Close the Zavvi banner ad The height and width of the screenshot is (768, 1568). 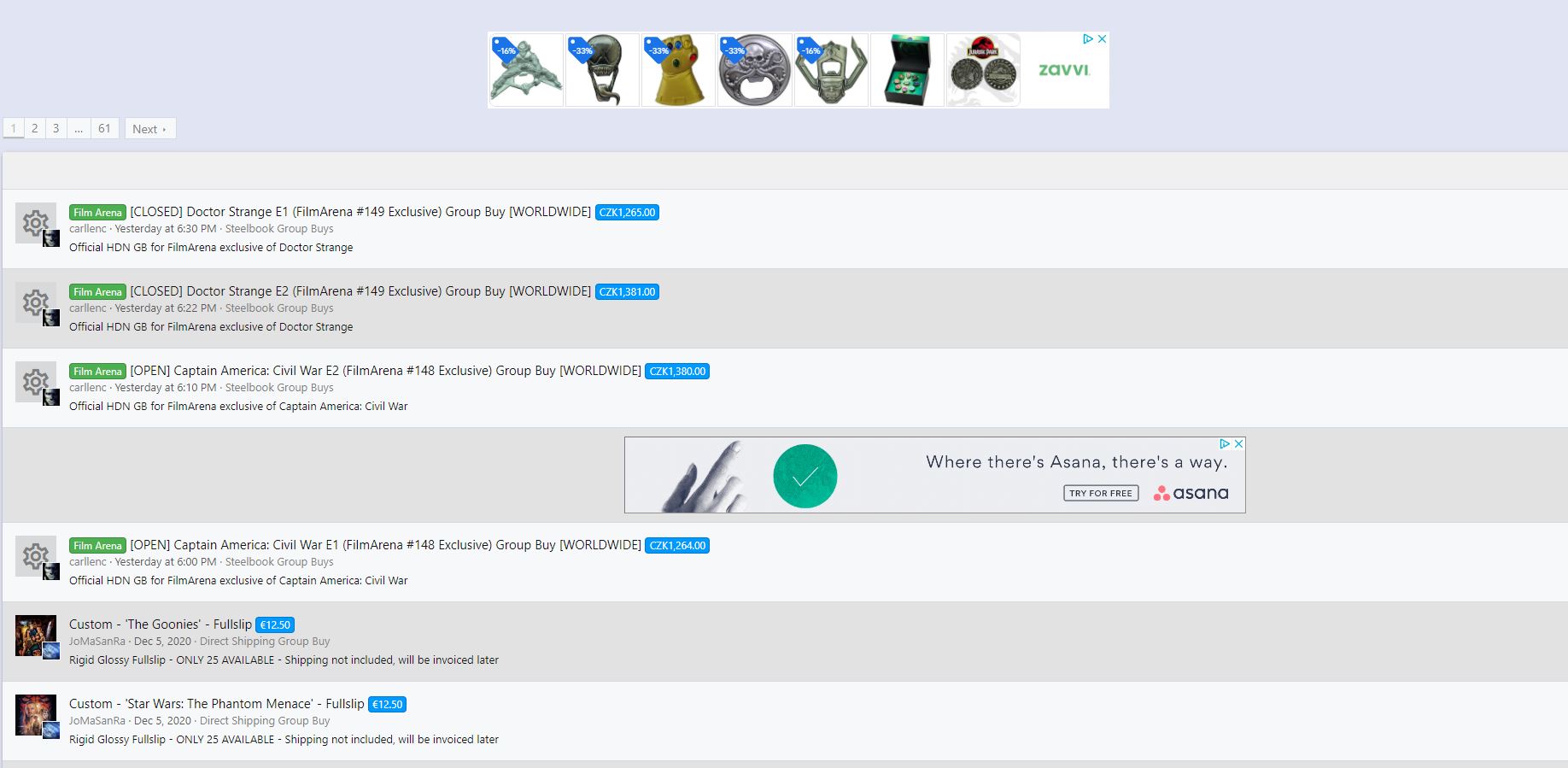click(1102, 39)
